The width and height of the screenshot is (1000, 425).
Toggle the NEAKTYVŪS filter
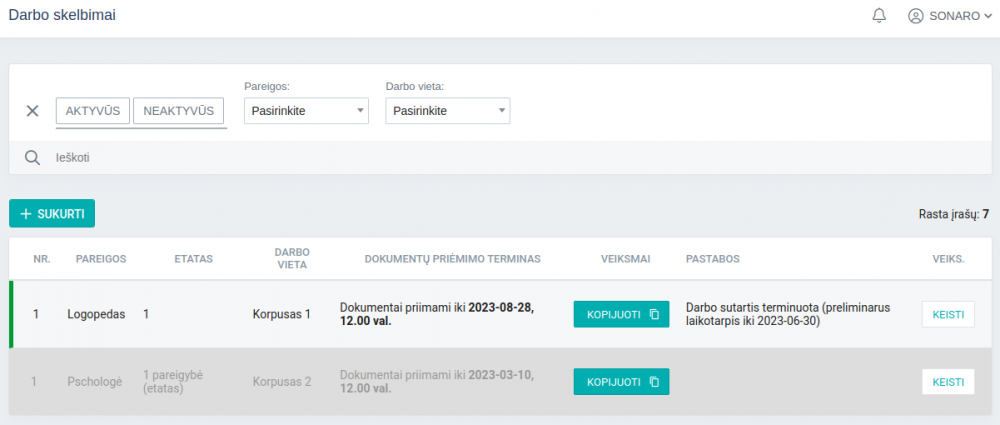(178, 111)
